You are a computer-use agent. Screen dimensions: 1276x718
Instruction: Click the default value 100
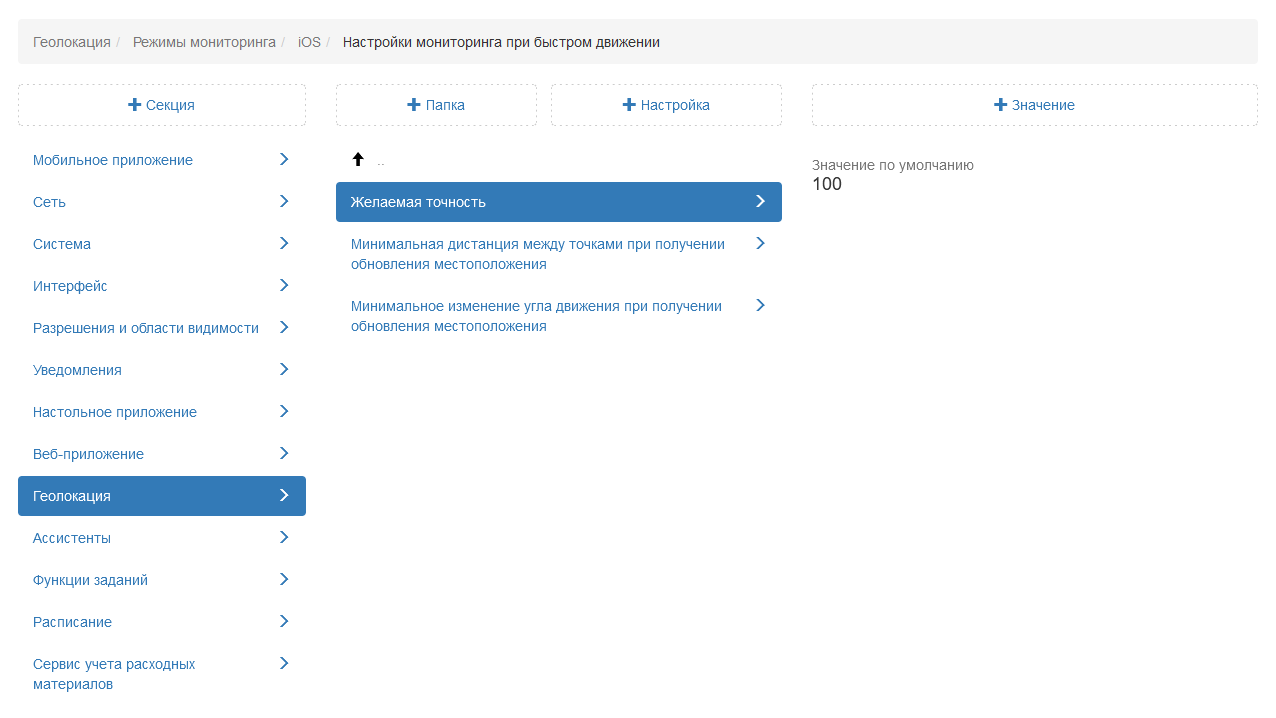pos(827,184)
